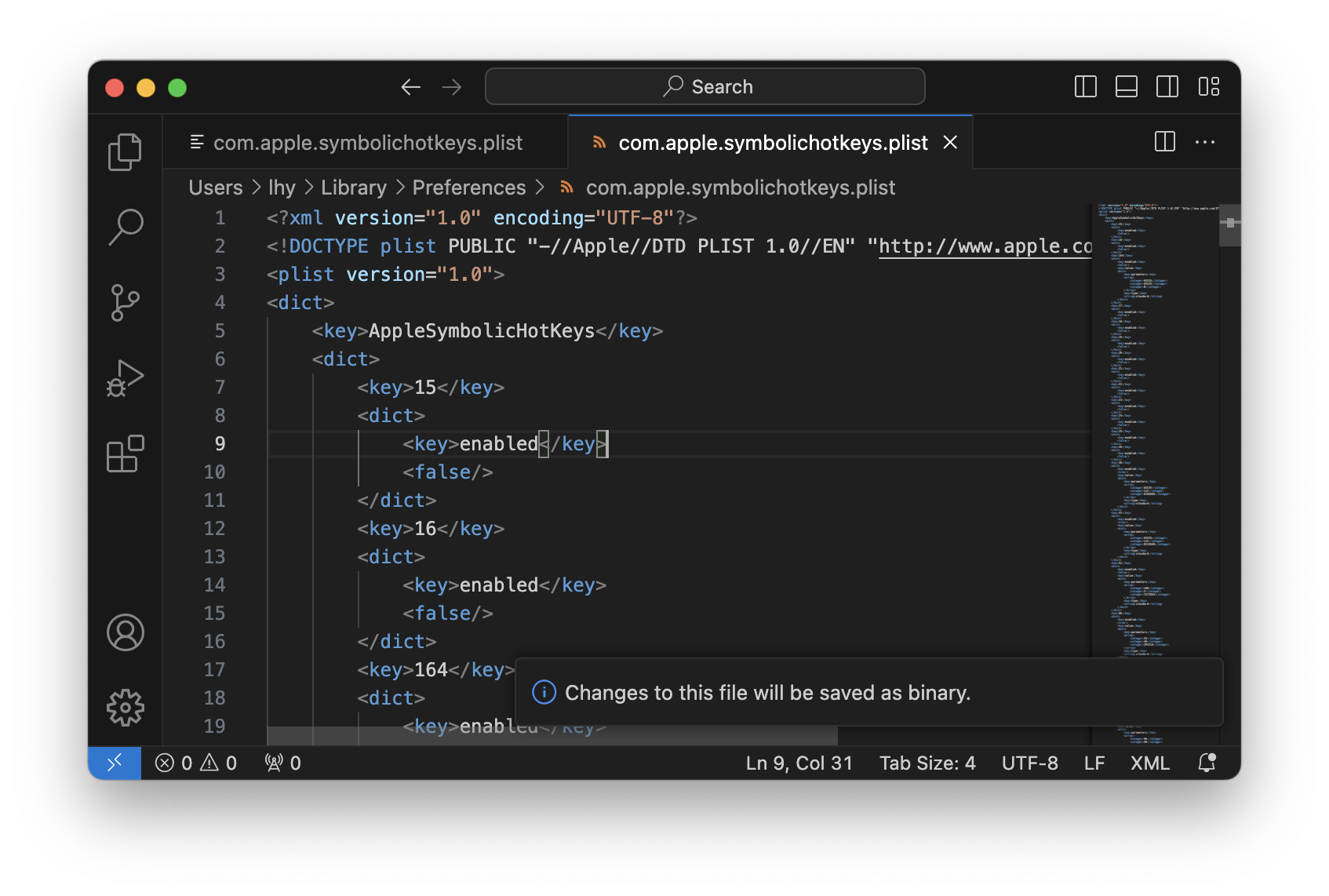Go back with the left arrow
The height and width of the screenshot is (896, 1329).
(x=411, y=87)
